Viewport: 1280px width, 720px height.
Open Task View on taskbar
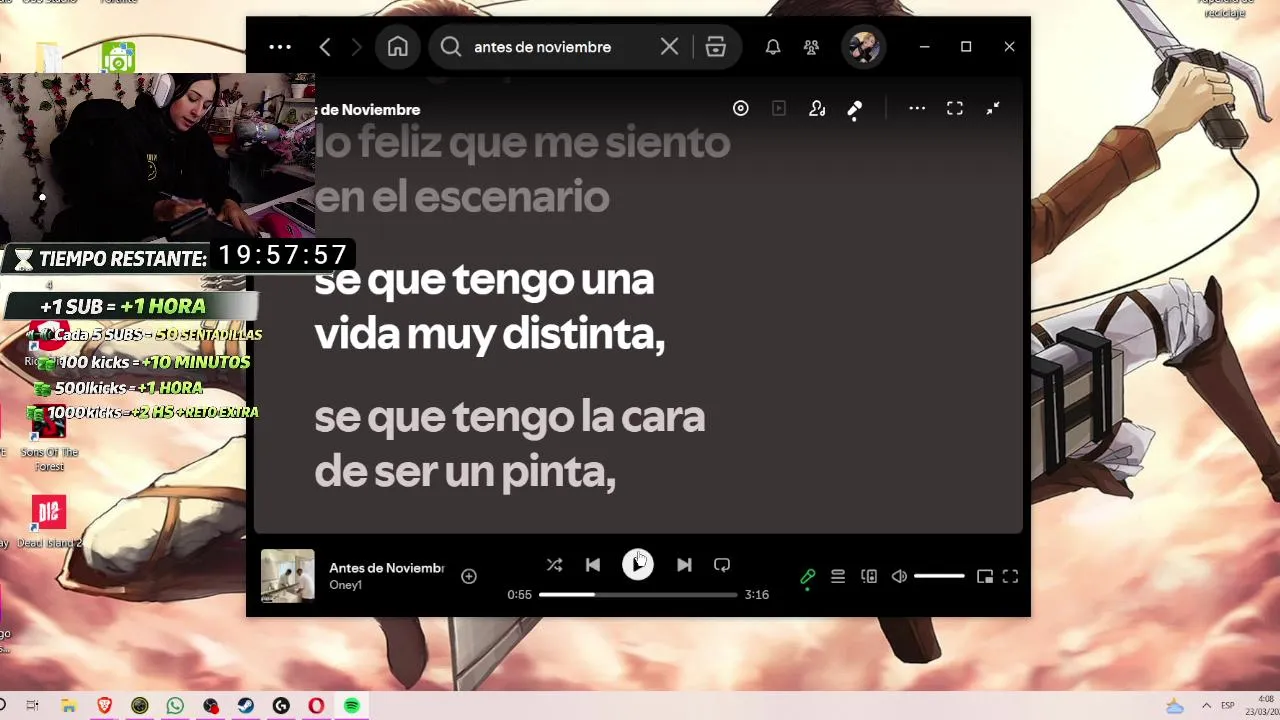(x=32, y=706)
